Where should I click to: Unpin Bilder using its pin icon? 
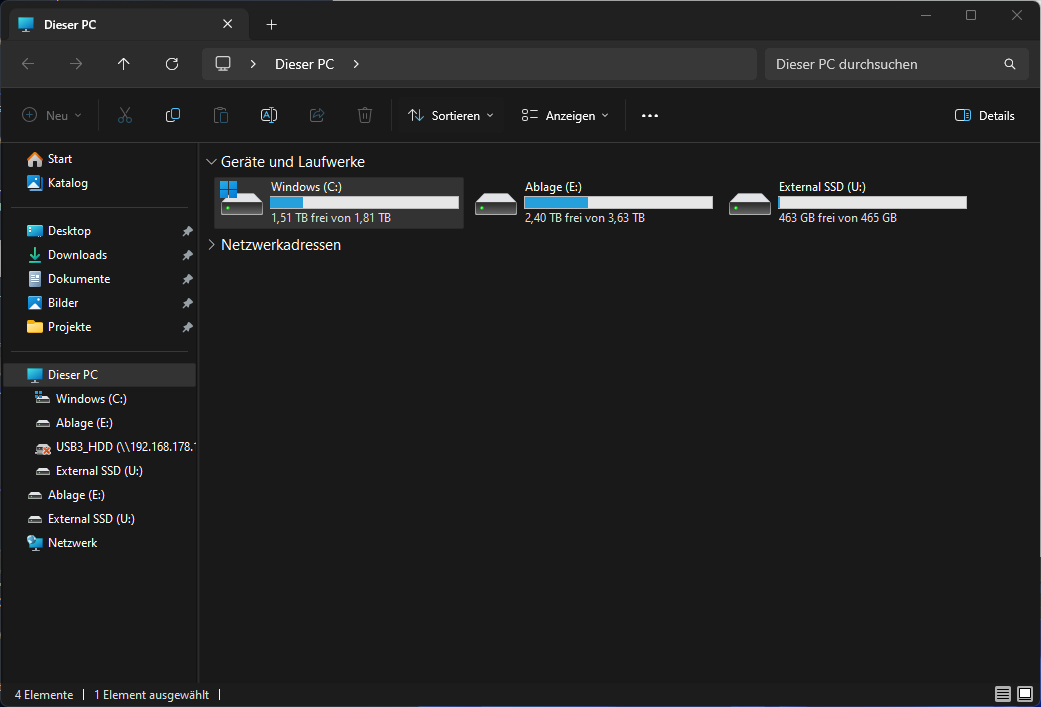(x=187, y=303)
